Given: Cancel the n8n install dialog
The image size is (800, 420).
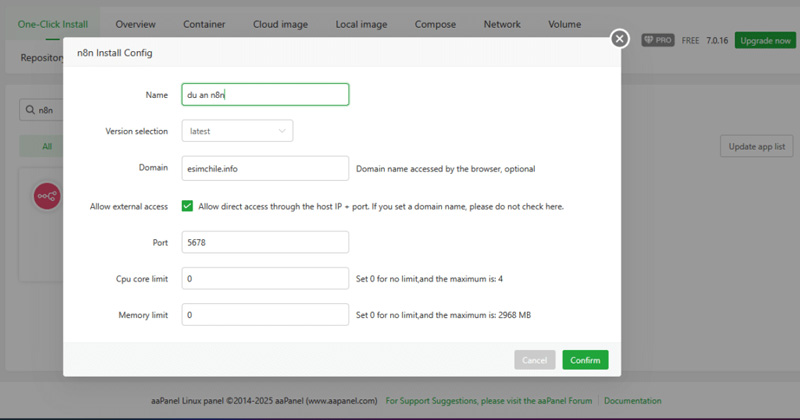Looking at the screenshot, I should 535,360.
